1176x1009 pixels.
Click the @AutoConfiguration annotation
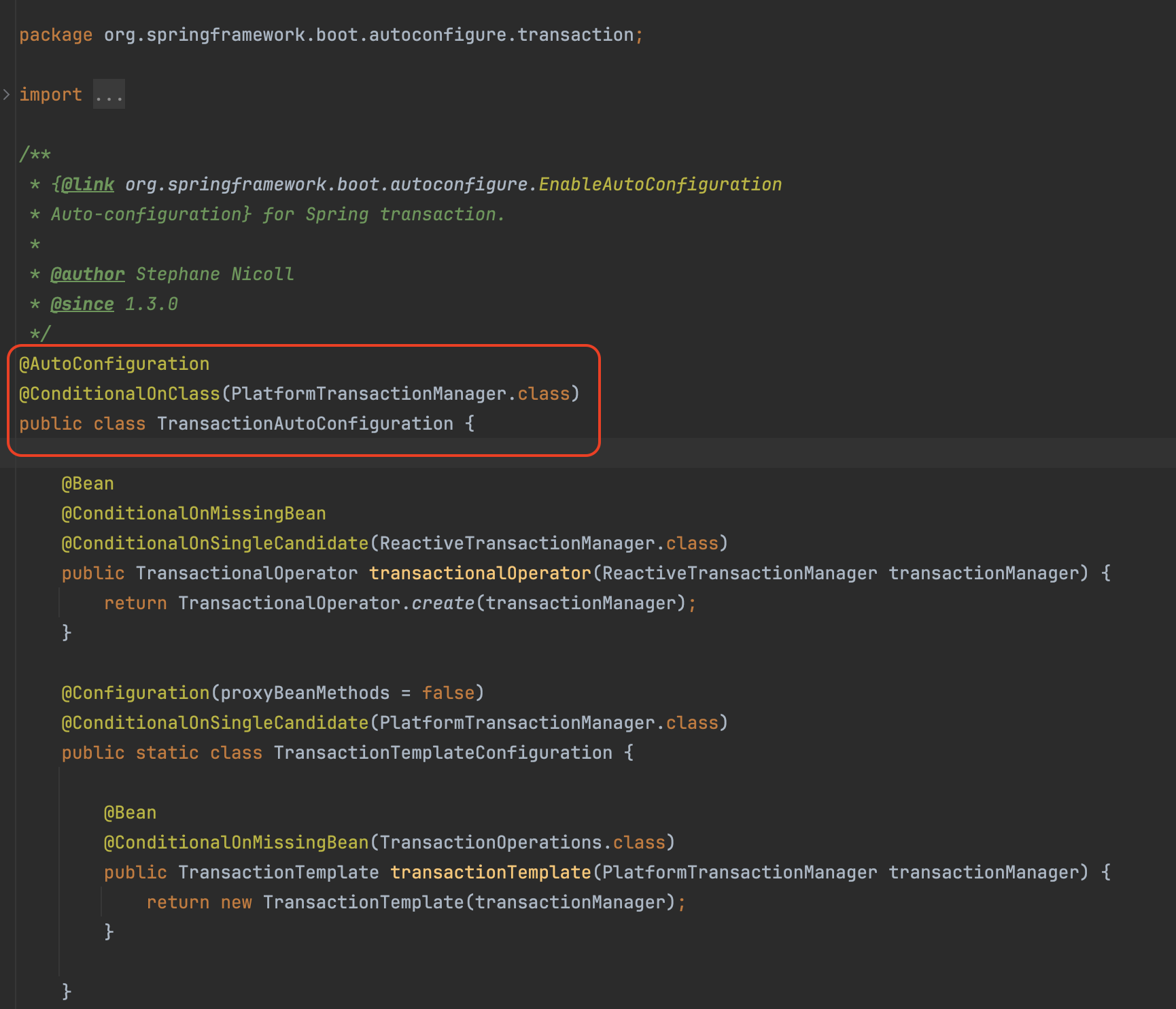click(x=114, y=364)
